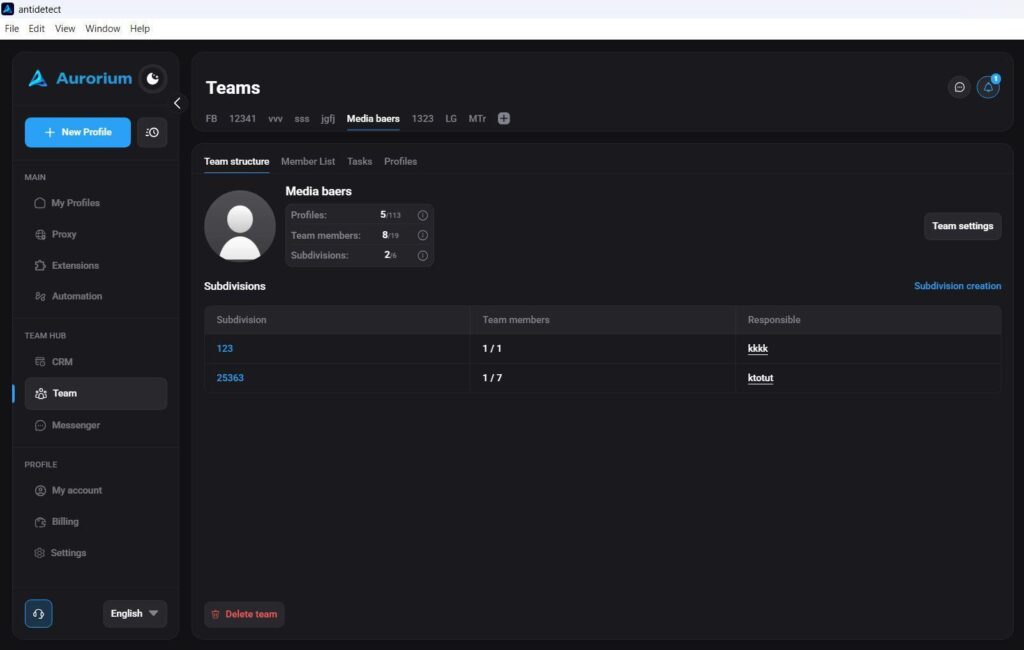Image resolution: width=1024 pixels, height=650 pixels.
Task: Click the Aurorium logo
Action: pos(80,78)
